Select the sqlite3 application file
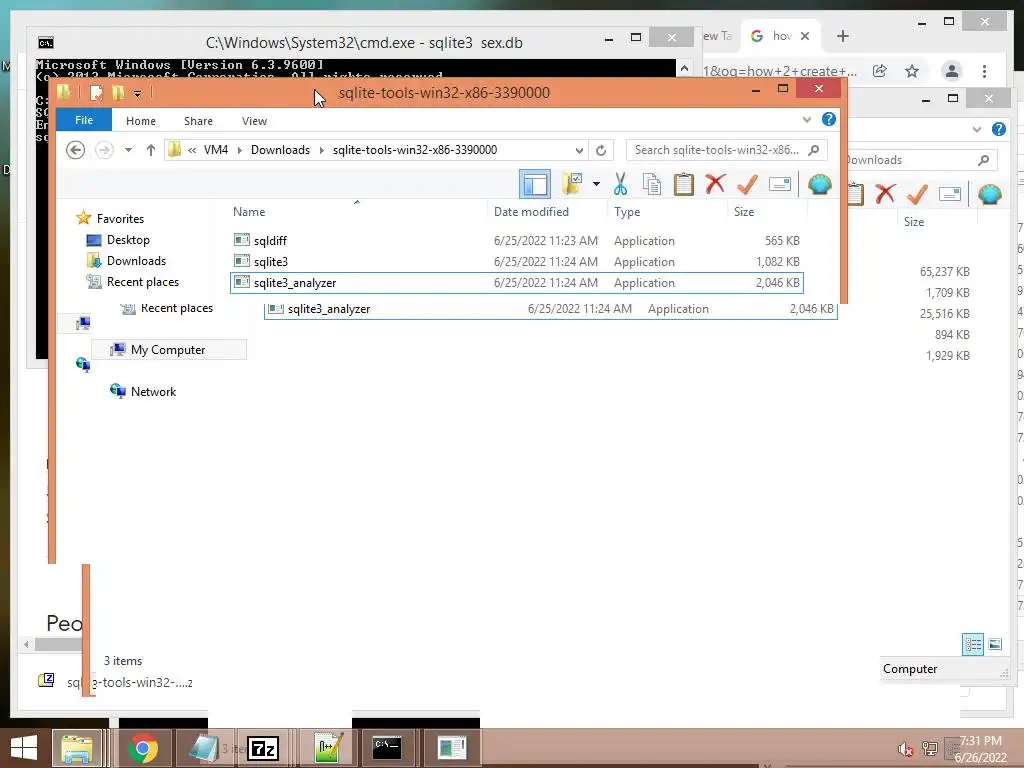The image size is (1024, 768). [517, 262]
